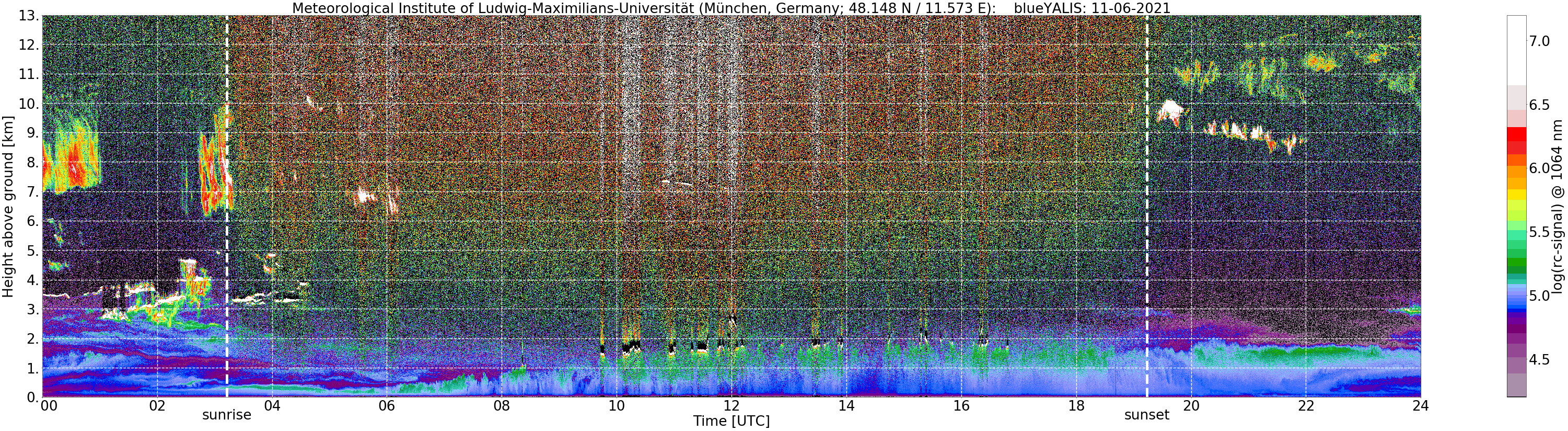Click the '14' time tick label
Screen dimensions: 1568x431
click(x=846, y=406)
